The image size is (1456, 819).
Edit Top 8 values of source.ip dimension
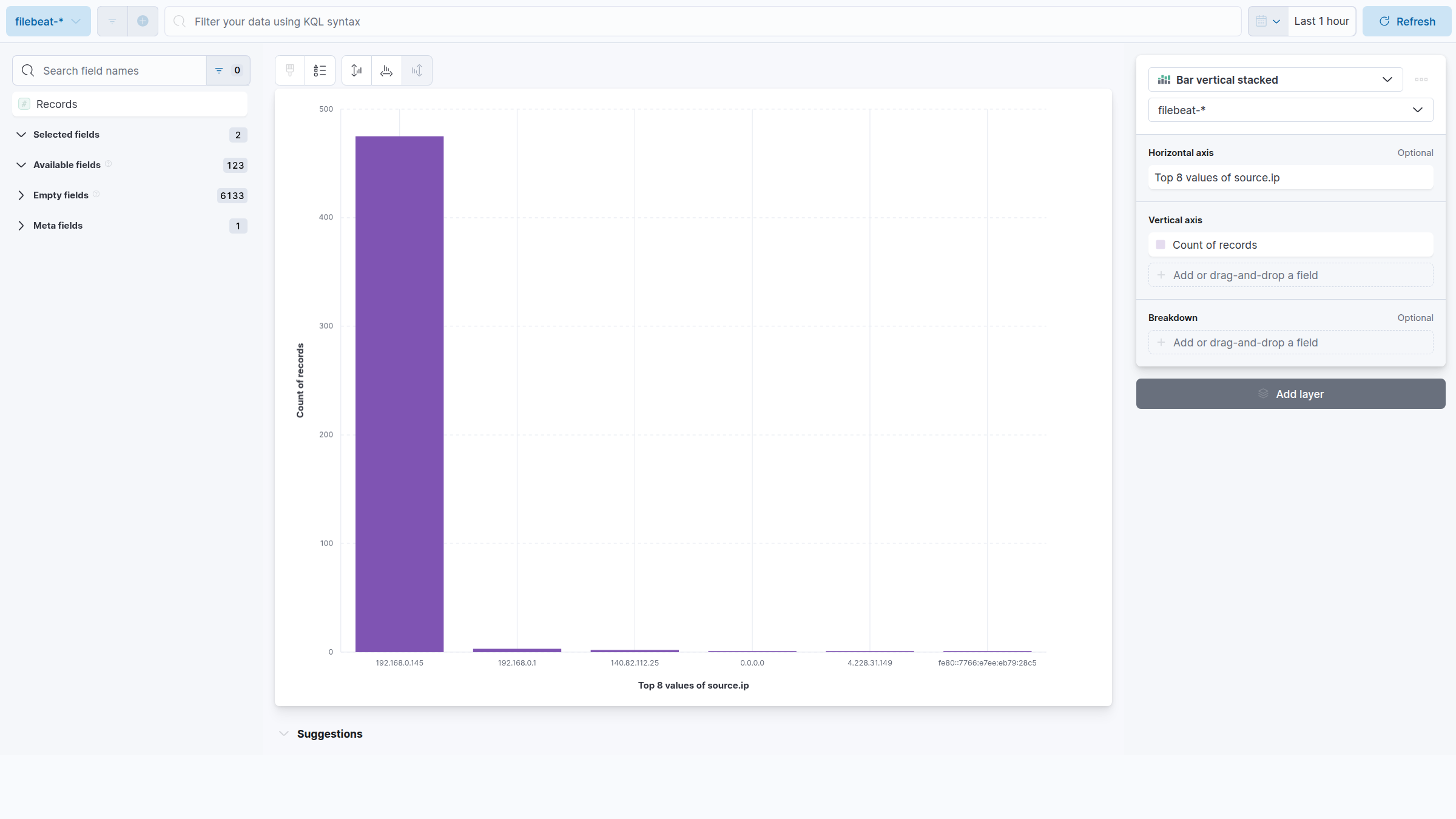coord(1290,177)
